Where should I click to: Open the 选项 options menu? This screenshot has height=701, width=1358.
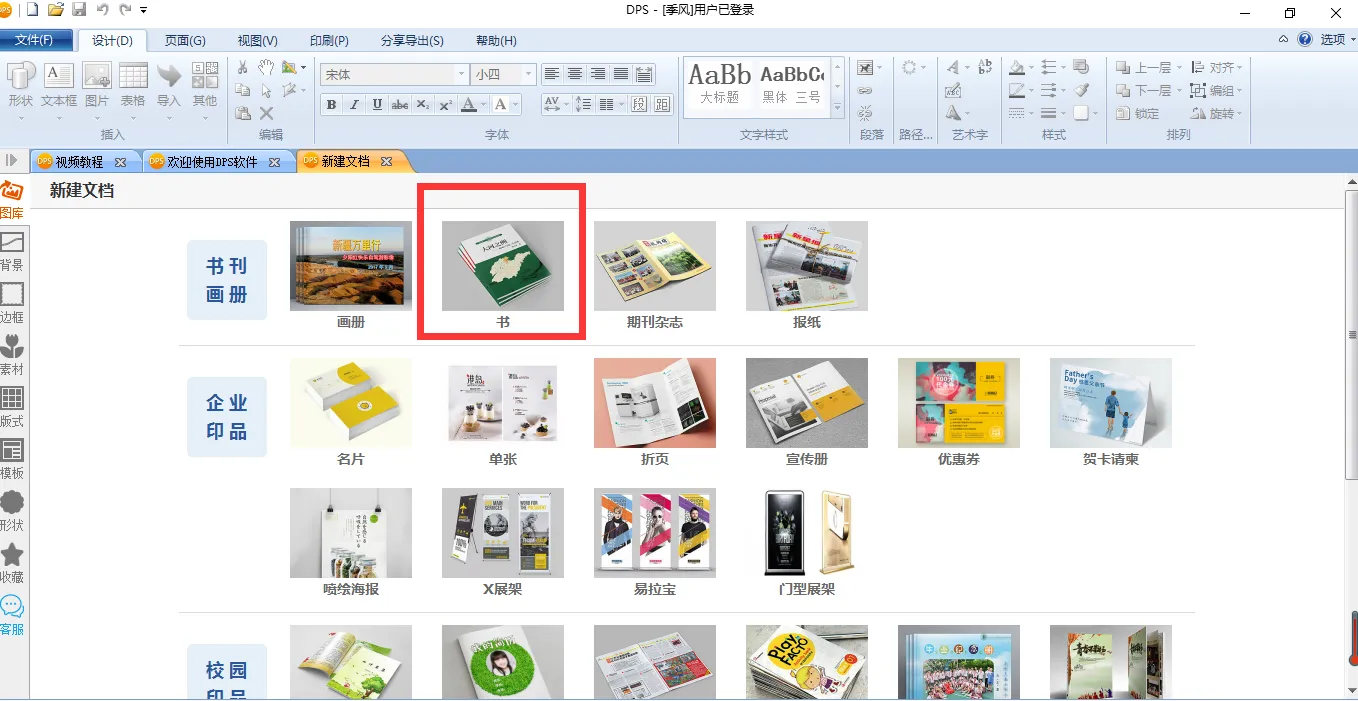tap(1337, 40)
